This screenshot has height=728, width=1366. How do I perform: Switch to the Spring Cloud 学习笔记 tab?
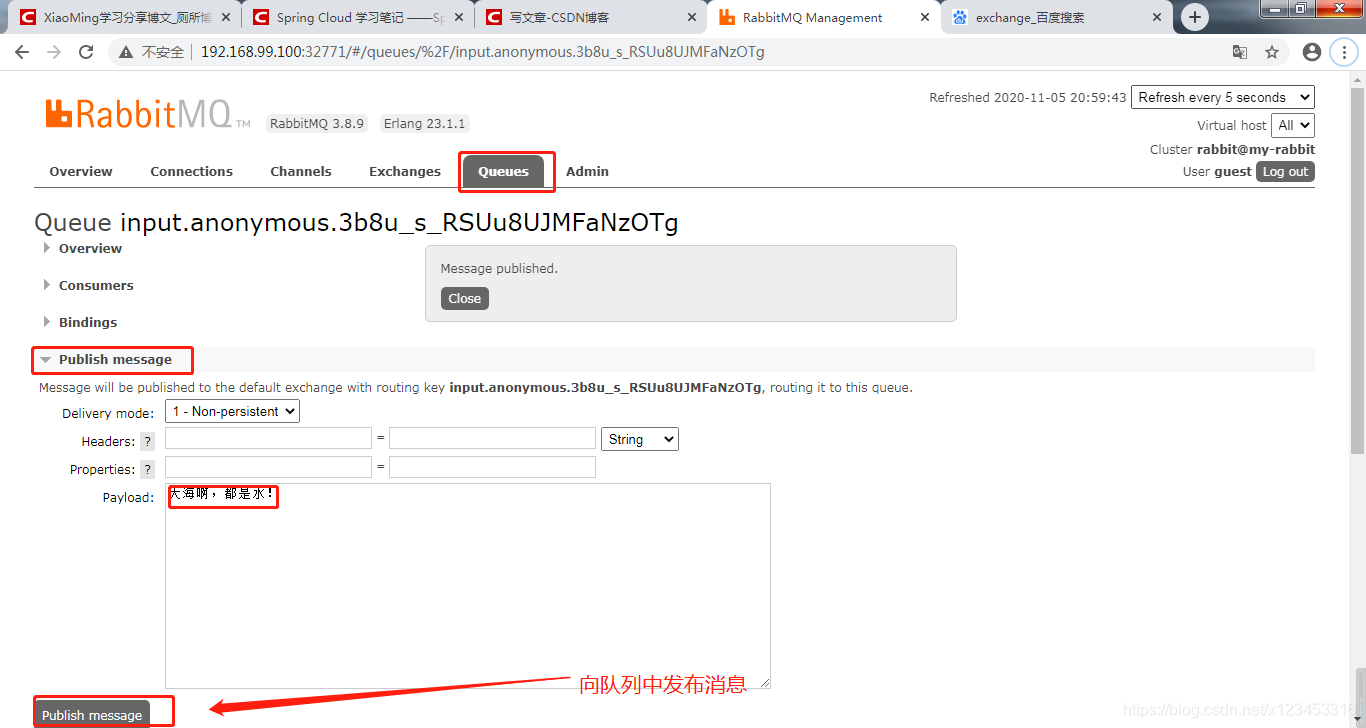pyautogui.click(x=360, y=18)
